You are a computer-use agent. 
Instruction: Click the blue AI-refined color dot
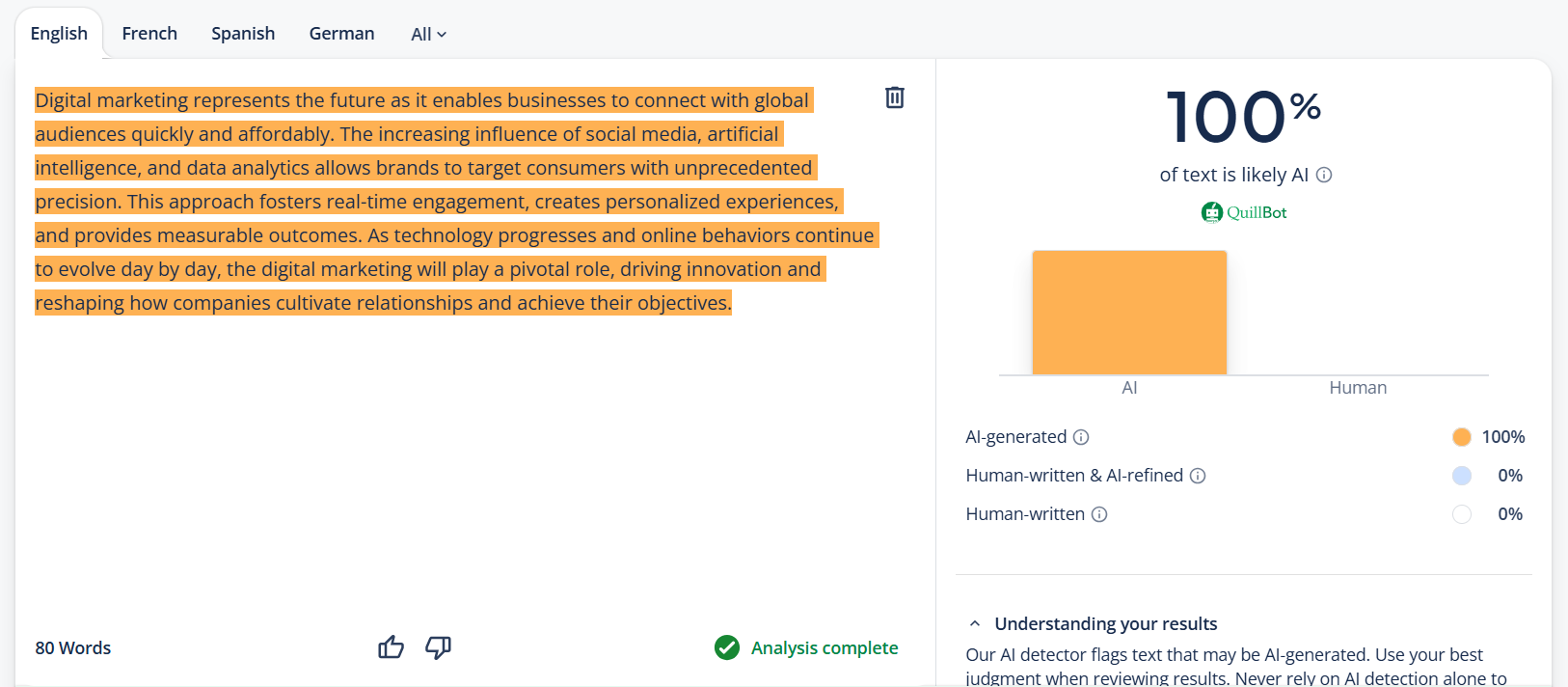(x=1462, y=476)
